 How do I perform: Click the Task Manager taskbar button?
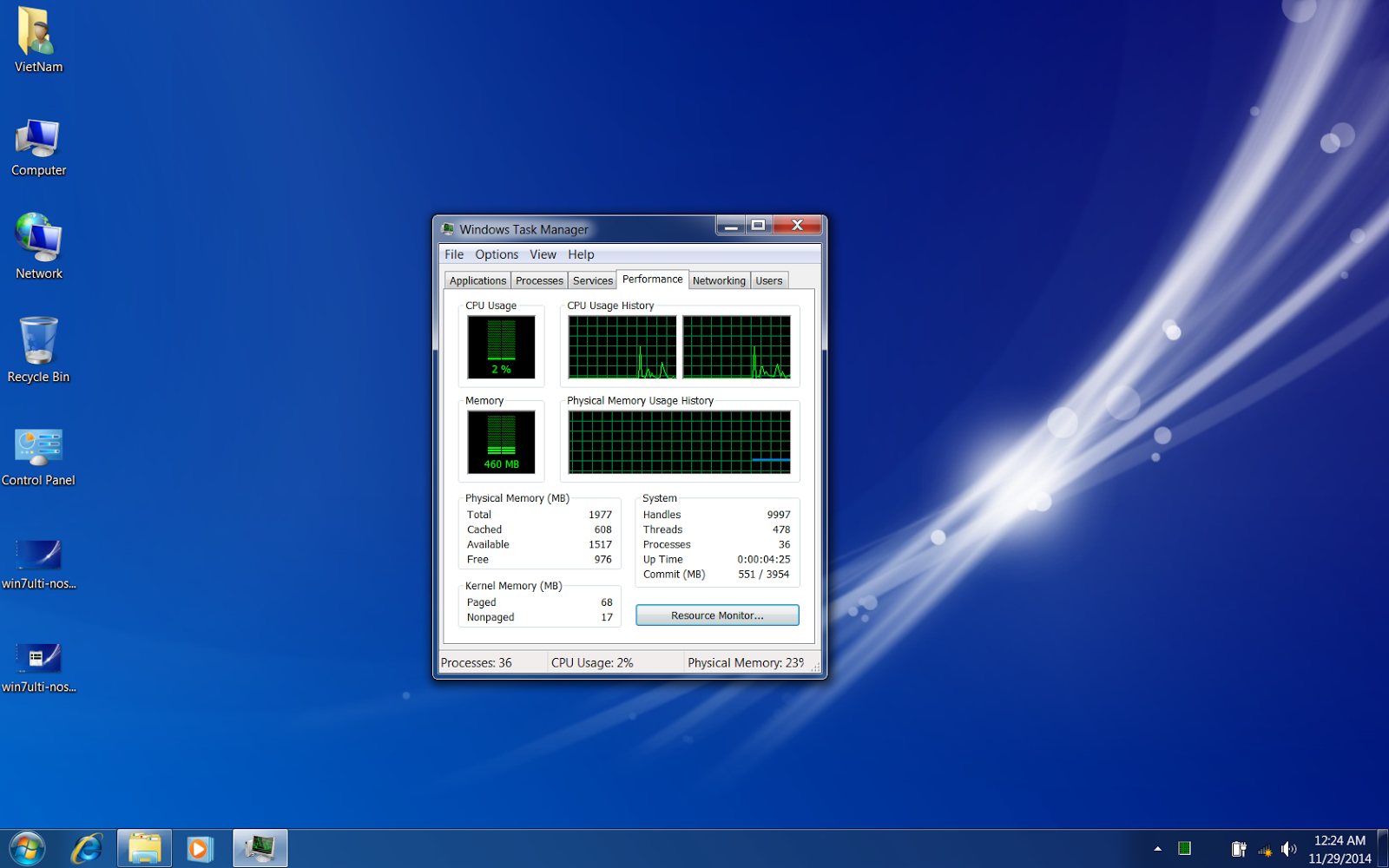point(260,848)
